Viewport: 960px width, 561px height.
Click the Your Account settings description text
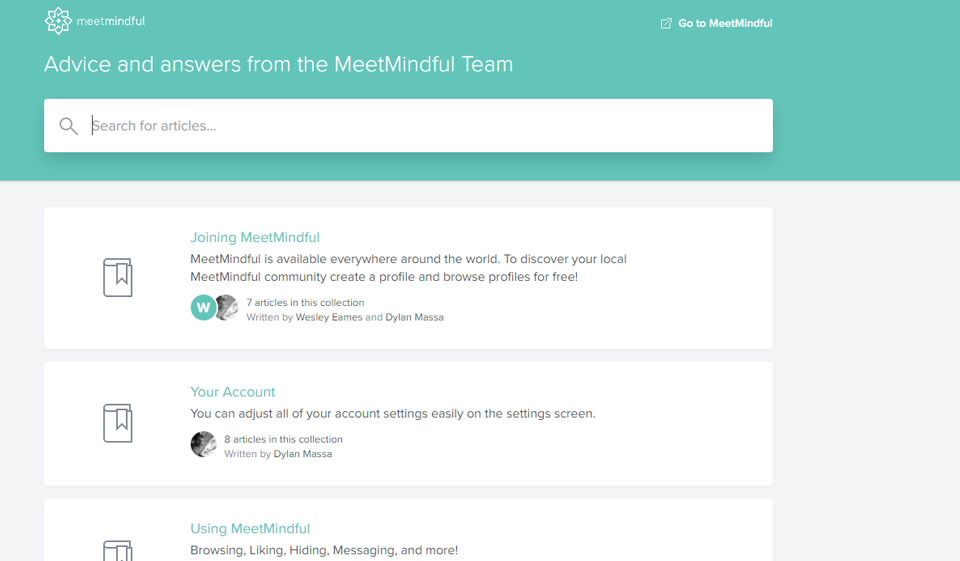click(x=393, y=414)
